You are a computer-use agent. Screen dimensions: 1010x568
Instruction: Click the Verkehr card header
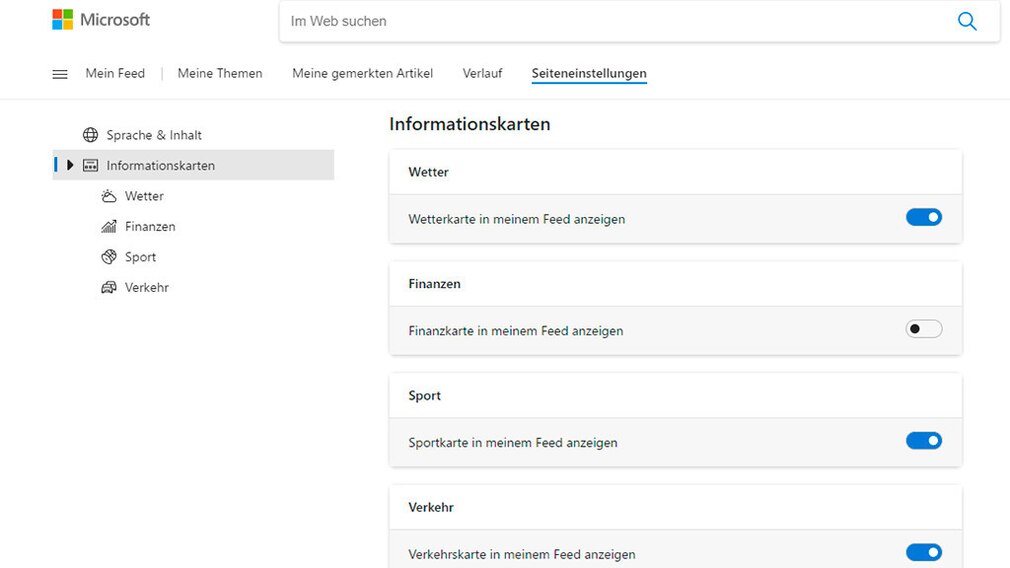click(676, 507)
